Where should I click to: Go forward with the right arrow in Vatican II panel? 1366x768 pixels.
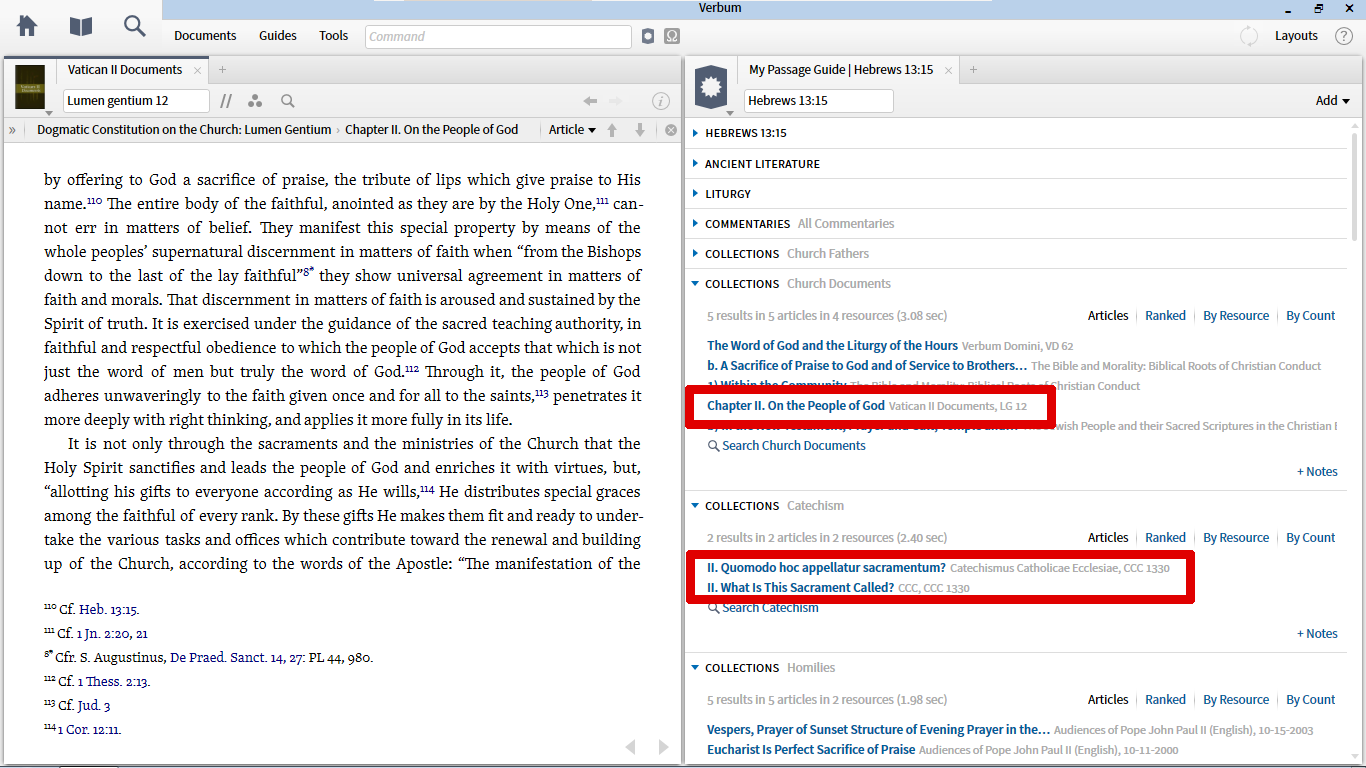pos(616,101)
